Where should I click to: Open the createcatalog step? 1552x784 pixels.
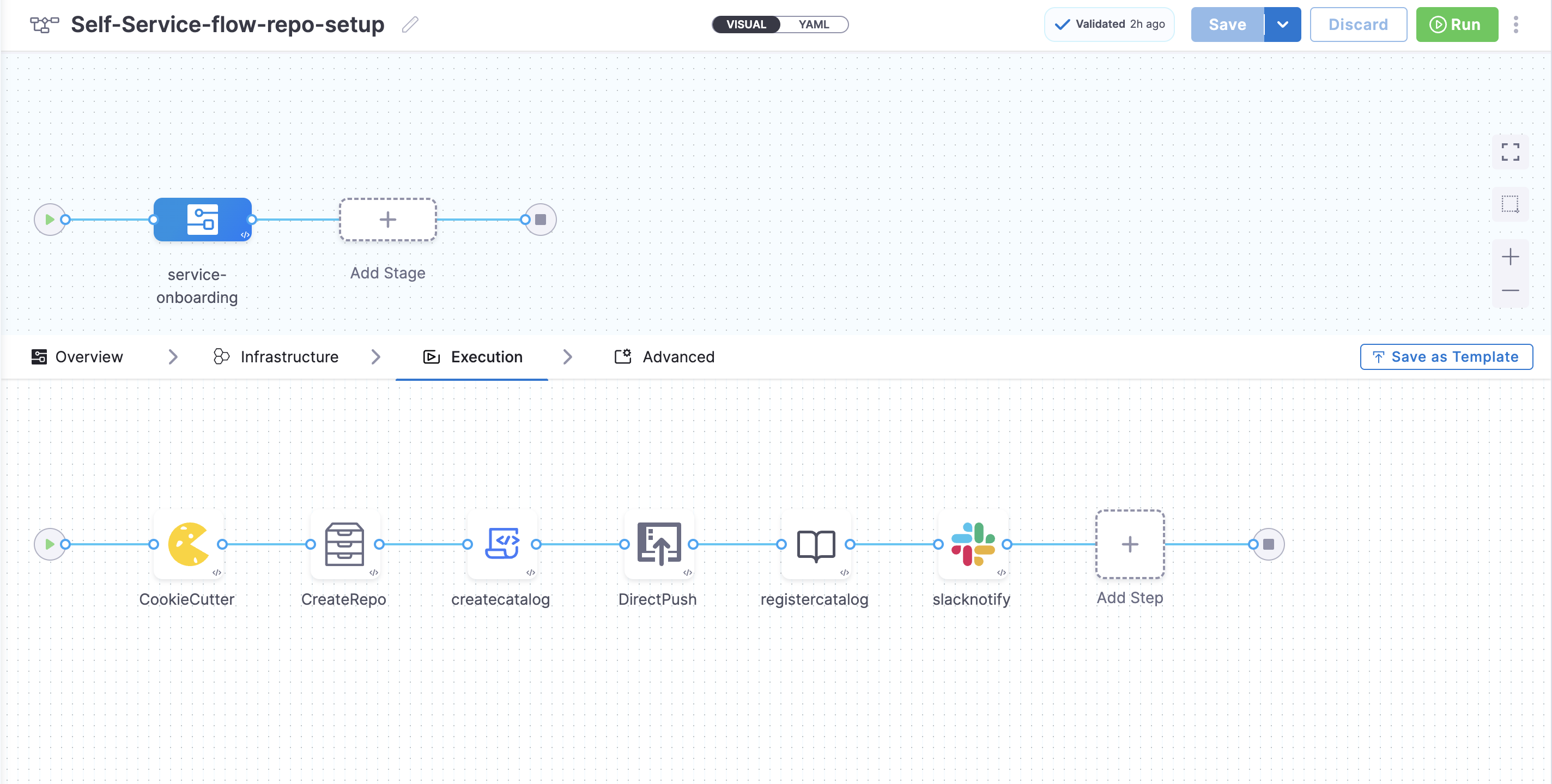pos(501,544)
